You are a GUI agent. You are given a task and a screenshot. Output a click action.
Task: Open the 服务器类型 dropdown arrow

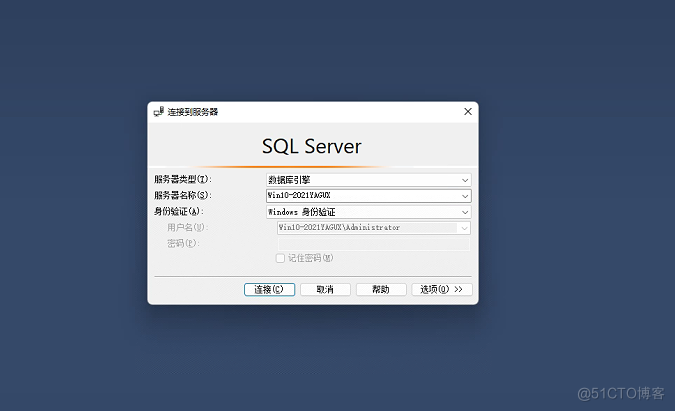click(x=465, y=180)
